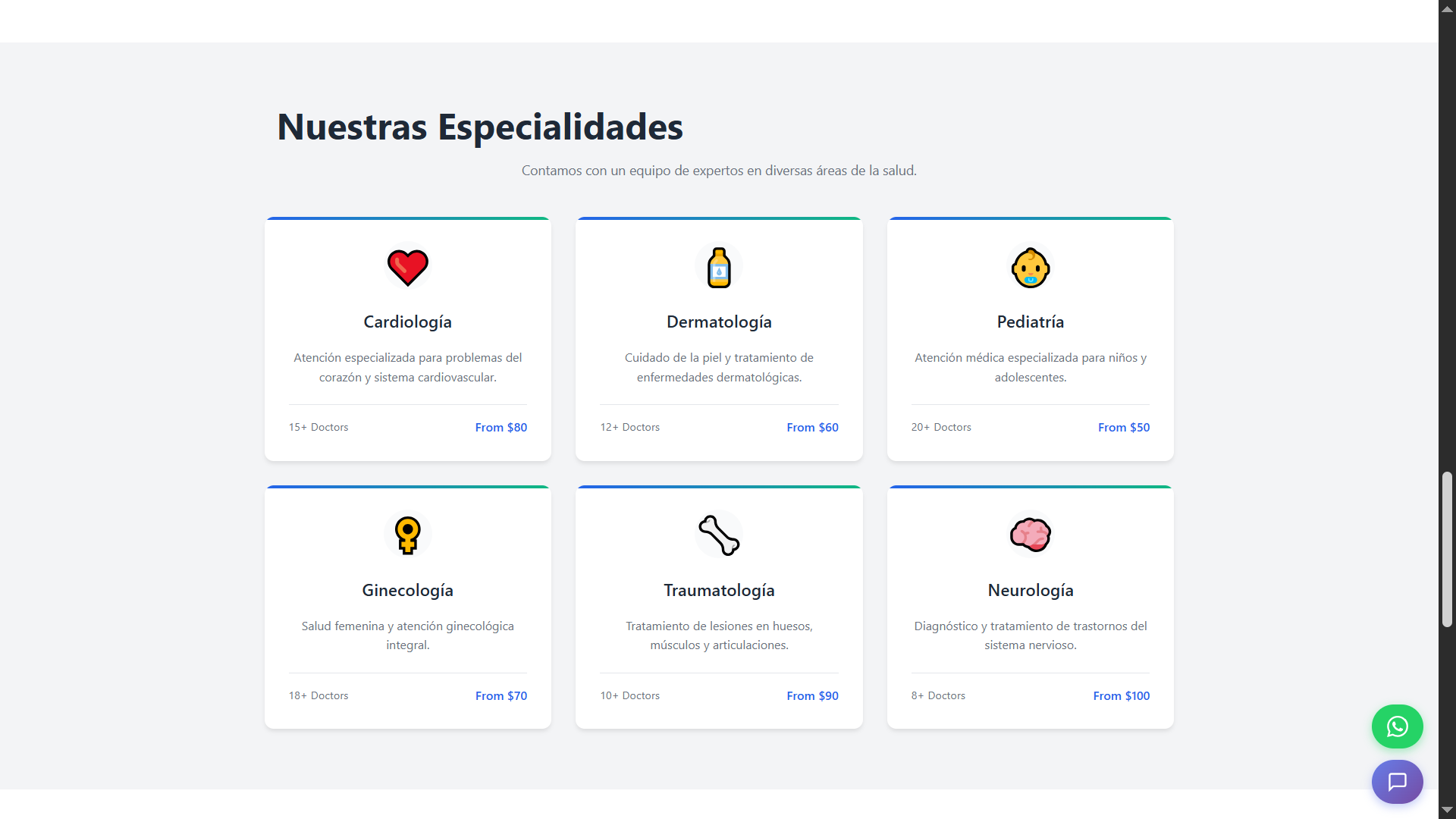Click the pink brain Neurología icon
Viewport: 1456px width, 819px height.
tap(1030, 535)
